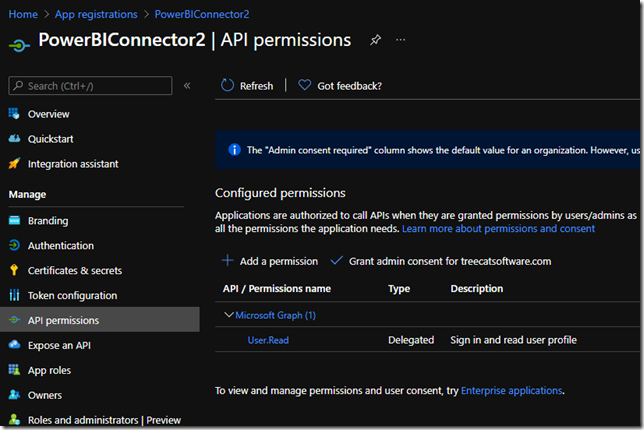Viewport: 644px width, 430px height.
Task: Click the Integration assistant rocket icon
Action: (14, 163)
